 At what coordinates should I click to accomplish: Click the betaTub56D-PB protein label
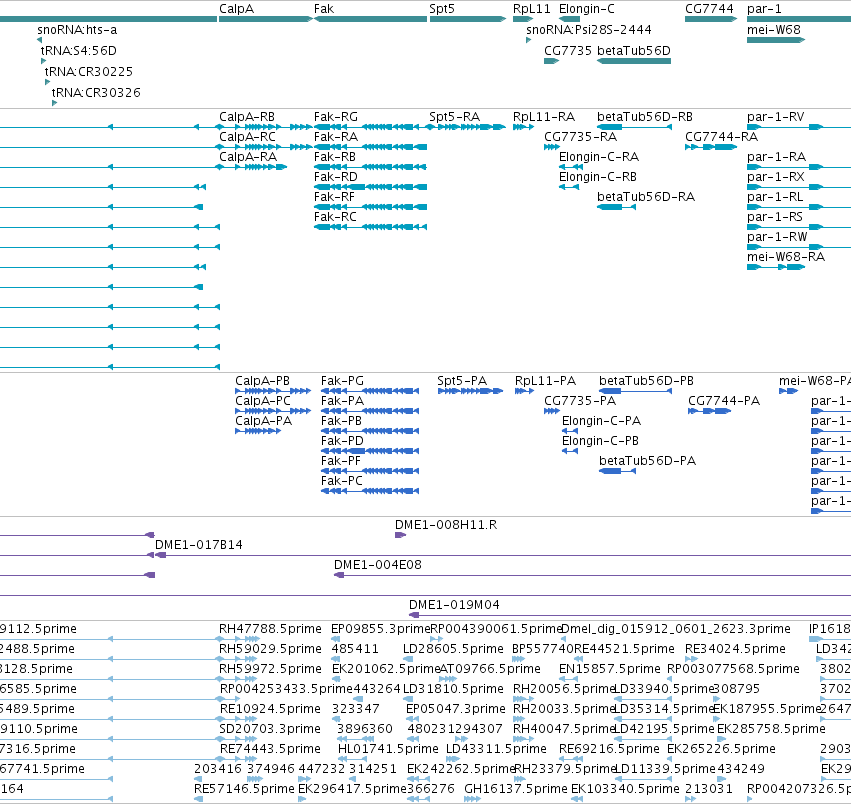[x=646, y=382]
